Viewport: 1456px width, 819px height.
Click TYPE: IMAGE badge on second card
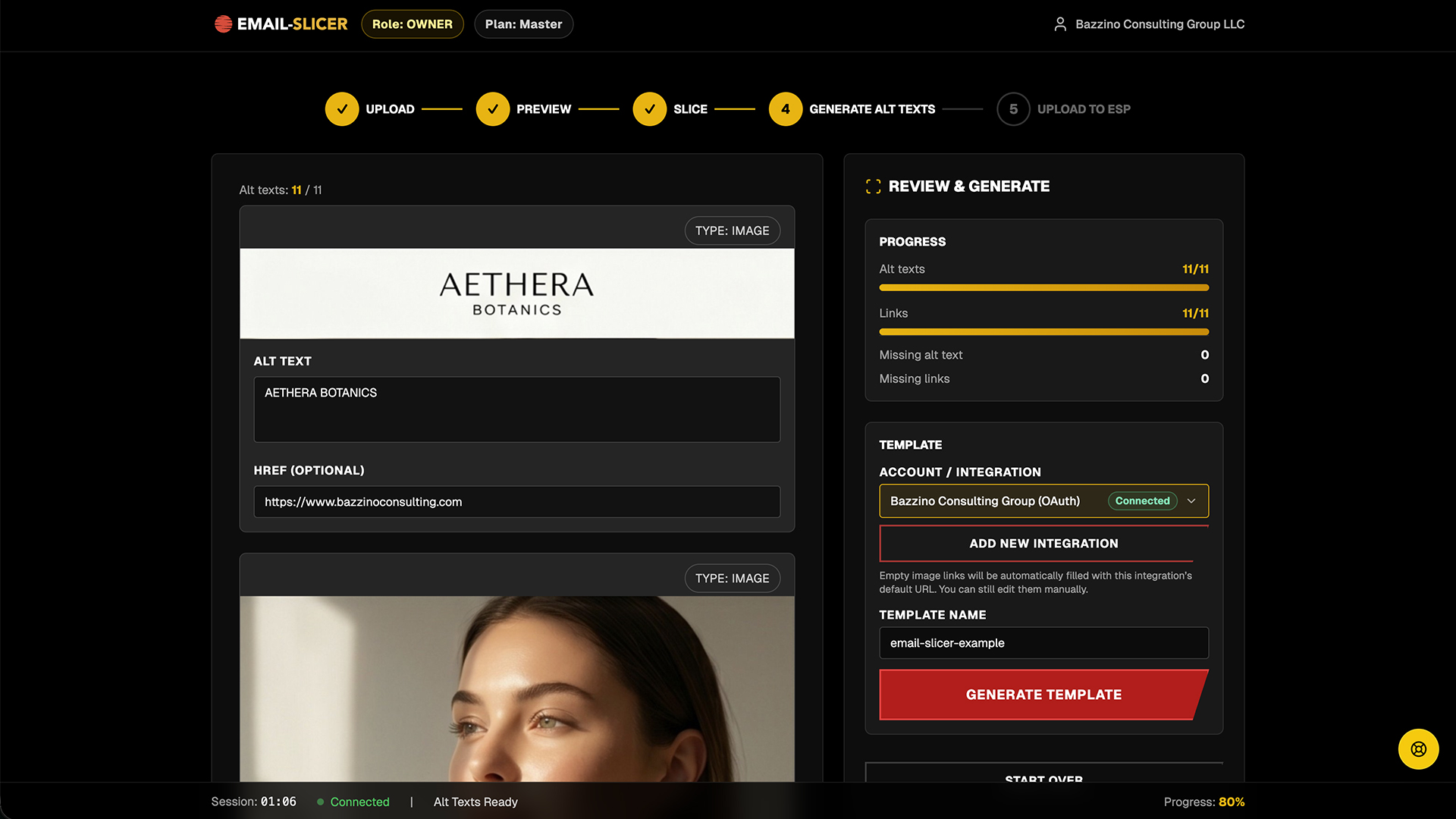pyautogui.click(x=732, y=579)
